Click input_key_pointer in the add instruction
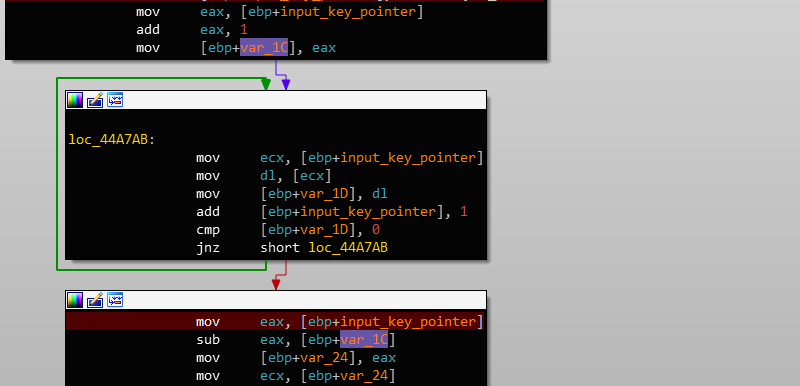Screen dimensions: 800x386 (388, 212)
